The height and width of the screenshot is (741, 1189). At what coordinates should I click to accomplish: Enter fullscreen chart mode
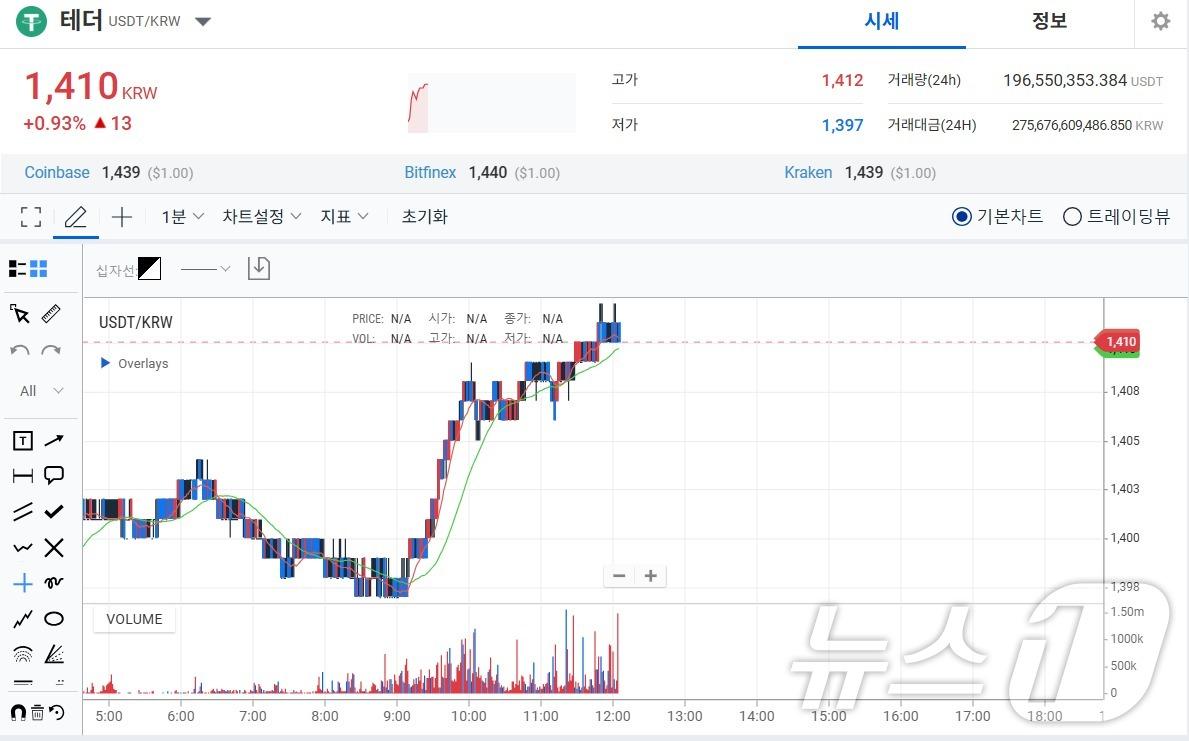[x=31, y=217]
